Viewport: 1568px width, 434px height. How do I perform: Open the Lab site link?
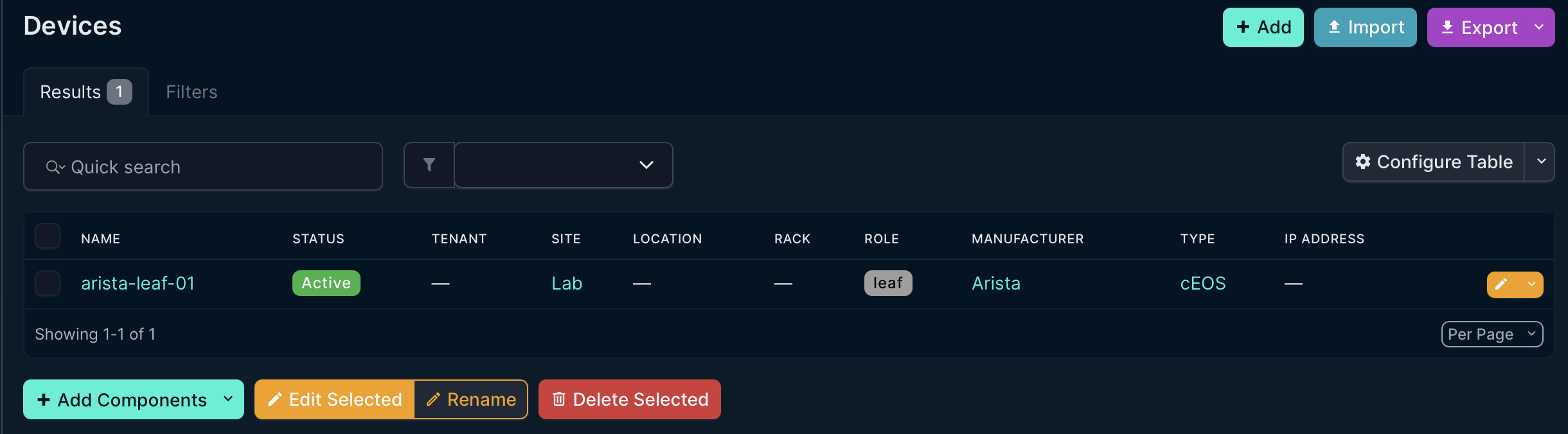[567, 283]
